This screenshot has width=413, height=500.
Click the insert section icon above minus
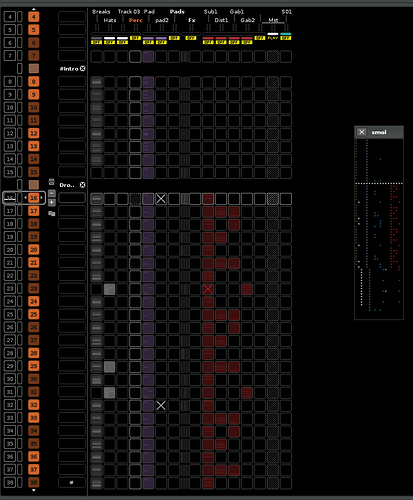51,182
